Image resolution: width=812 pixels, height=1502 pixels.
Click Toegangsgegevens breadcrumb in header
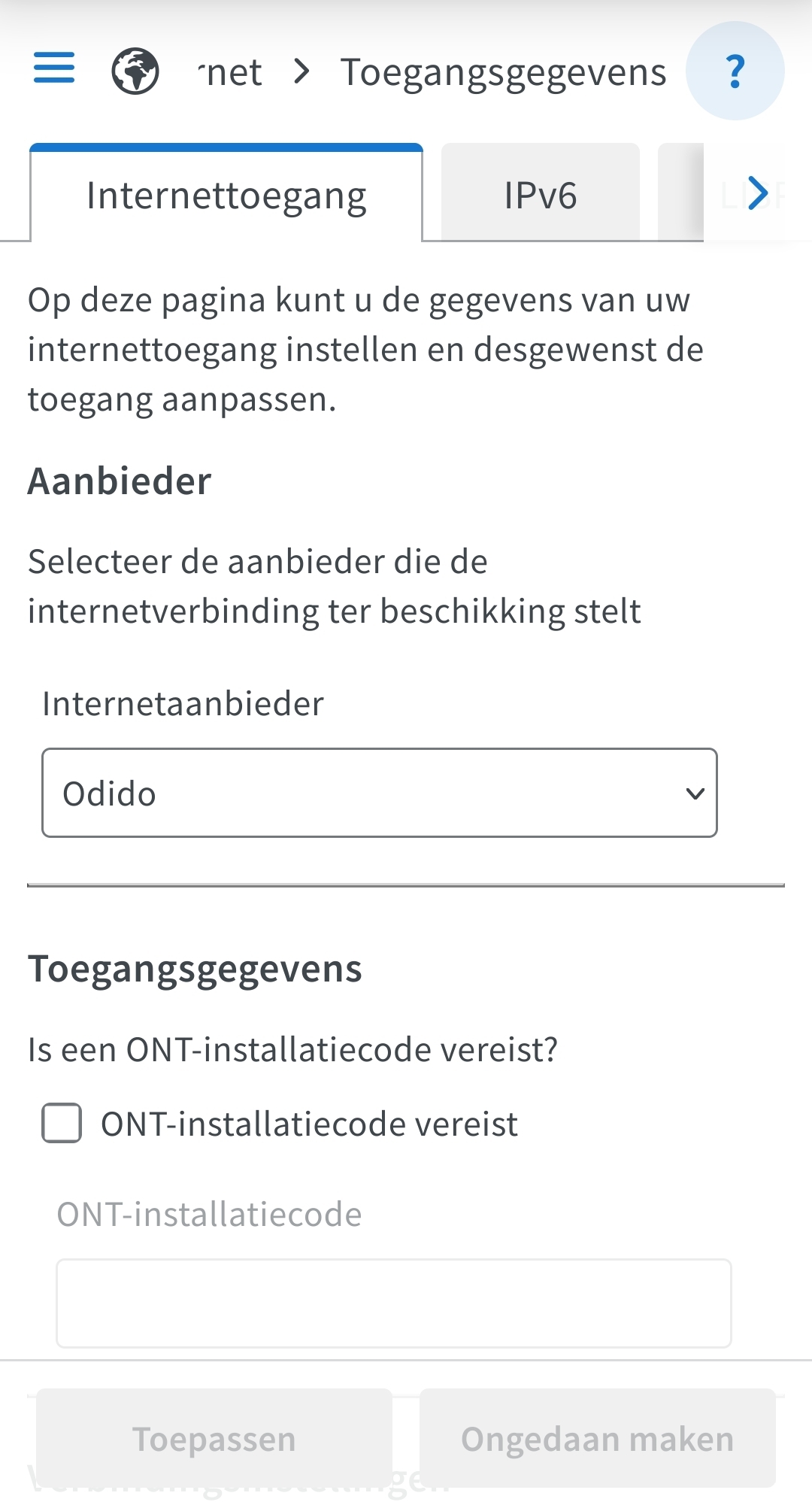[x=504, y=73]
